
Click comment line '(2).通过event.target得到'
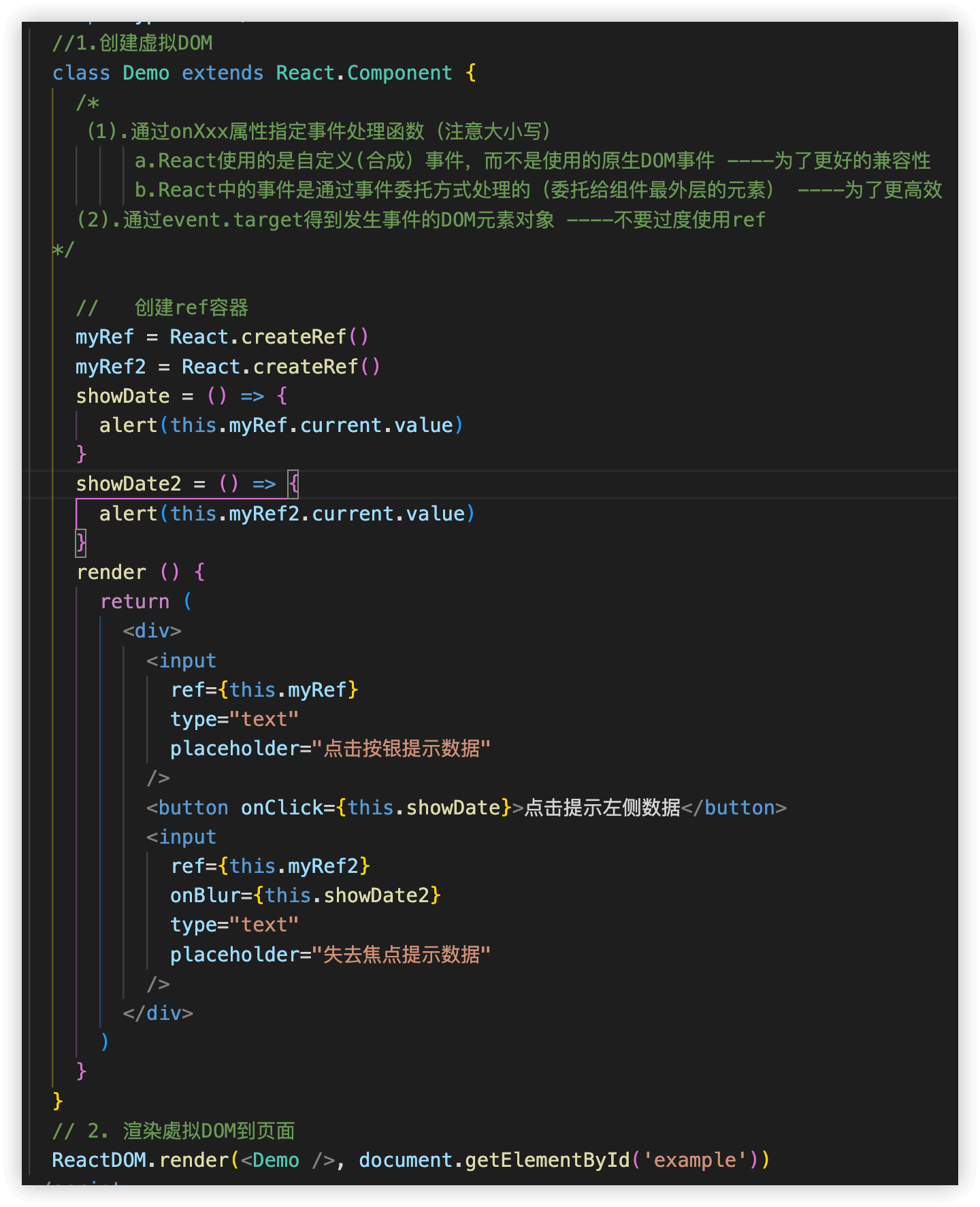click(x=421, y=220)
